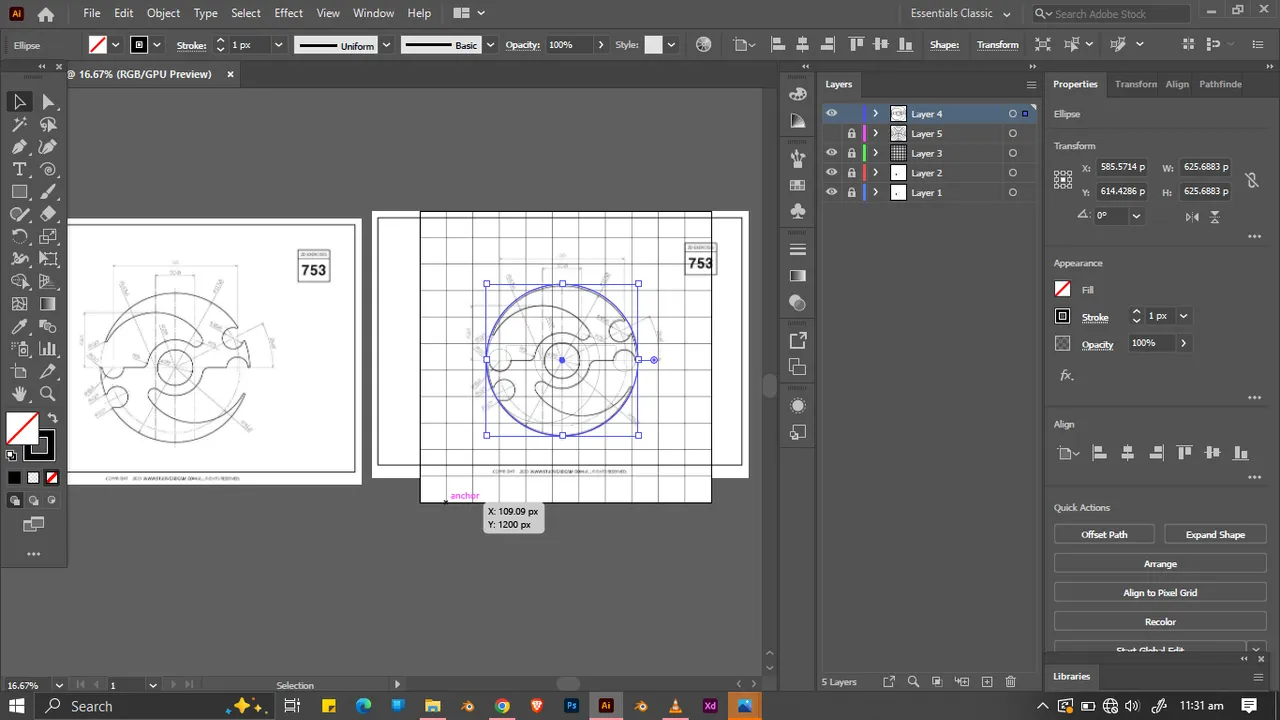The width and height of the screenshot is (1280, 720).
Task: Open the File menu
Action: (92, 14)
